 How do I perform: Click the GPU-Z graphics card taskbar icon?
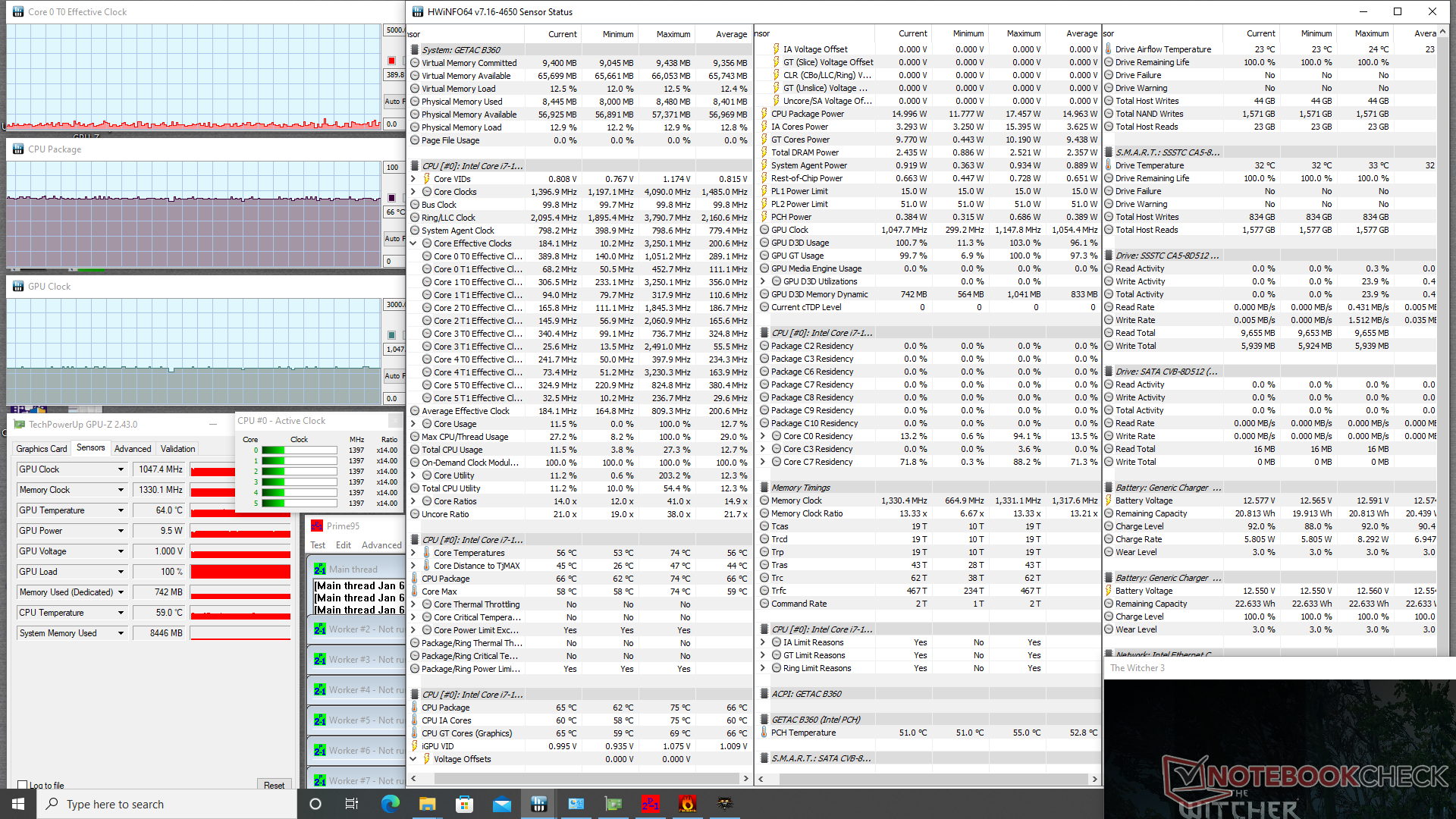pos(613,804)
